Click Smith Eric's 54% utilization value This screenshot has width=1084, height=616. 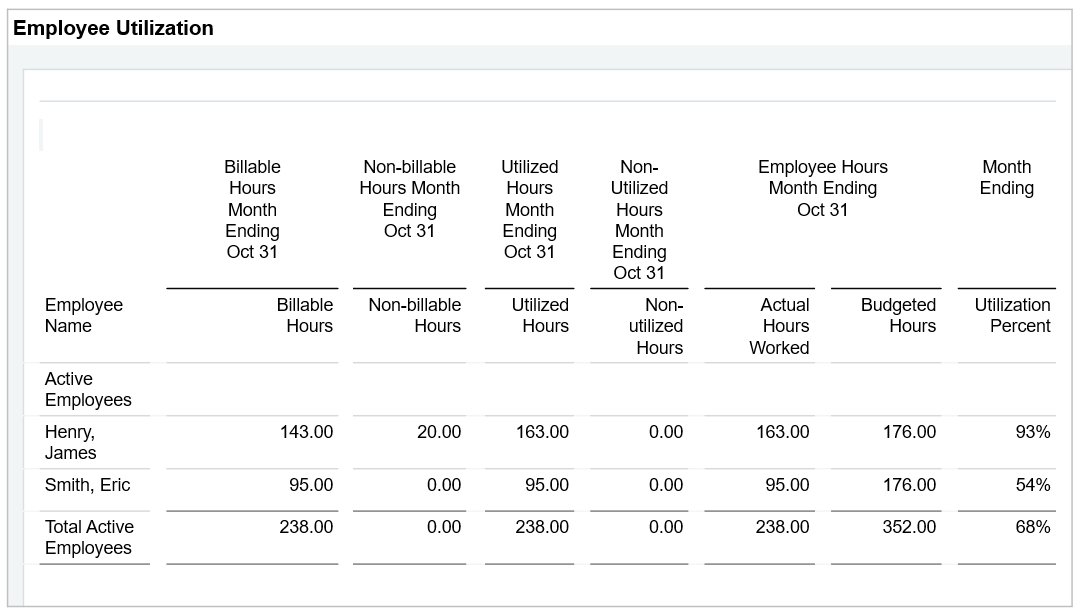tap(1032, 485)
